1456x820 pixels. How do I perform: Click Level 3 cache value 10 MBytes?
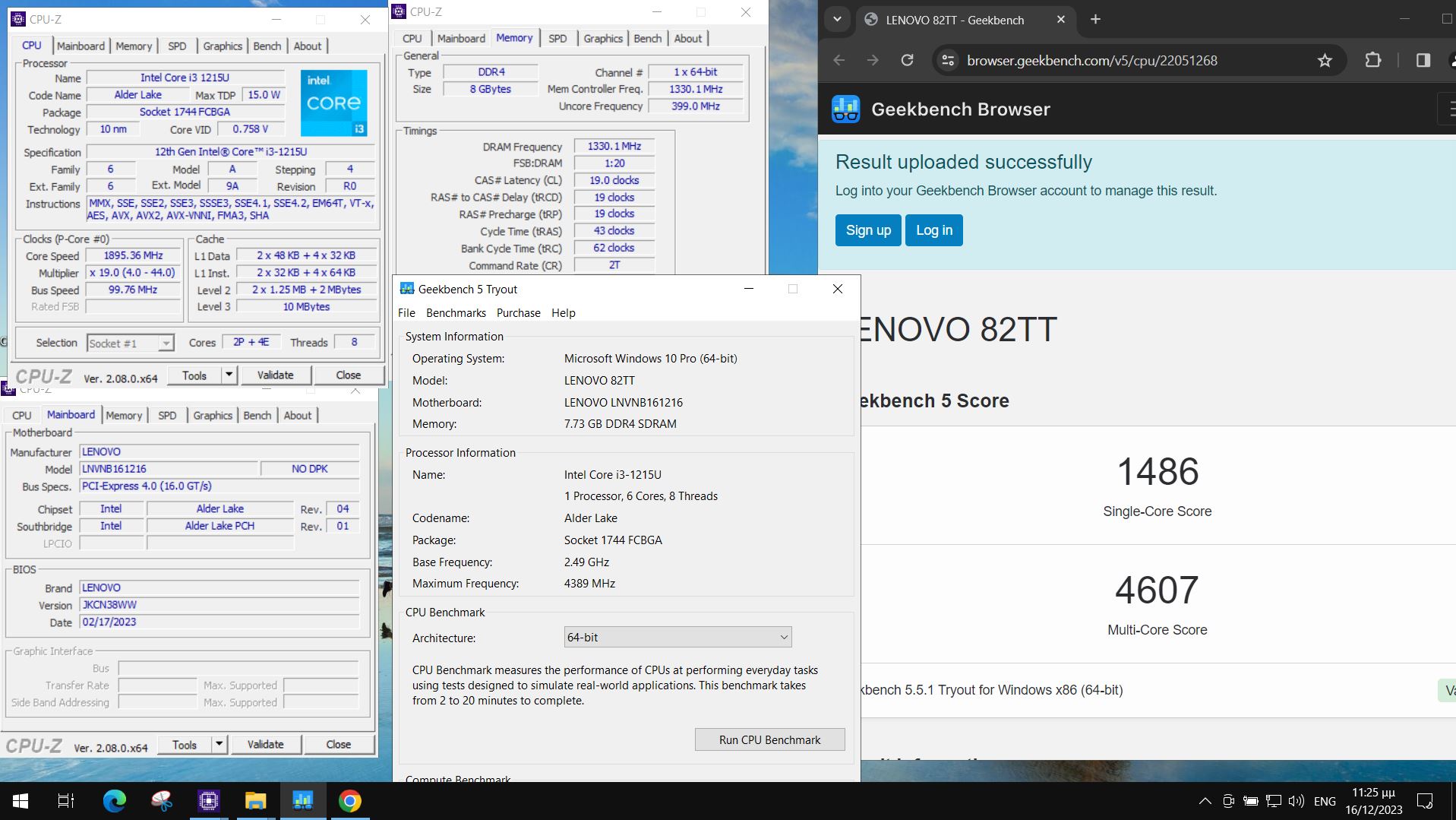click(x=306, y=307)
